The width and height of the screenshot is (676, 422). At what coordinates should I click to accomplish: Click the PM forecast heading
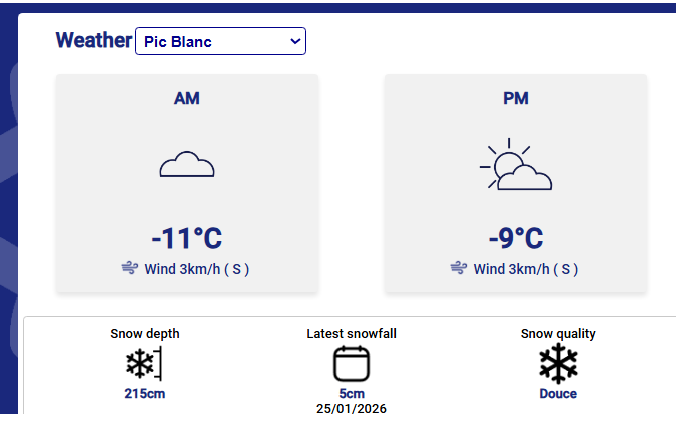[516, 98]
